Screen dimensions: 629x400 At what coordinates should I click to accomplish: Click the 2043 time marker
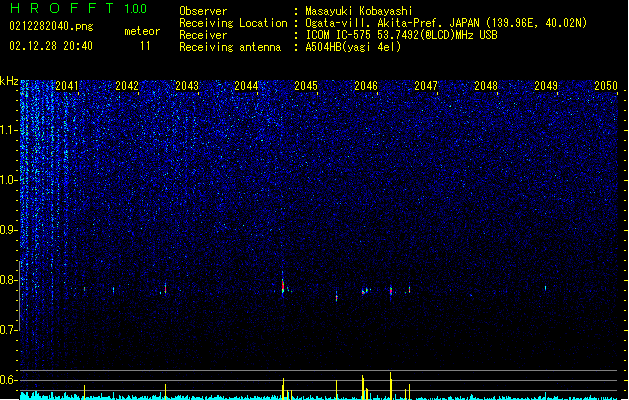[187, 86]
